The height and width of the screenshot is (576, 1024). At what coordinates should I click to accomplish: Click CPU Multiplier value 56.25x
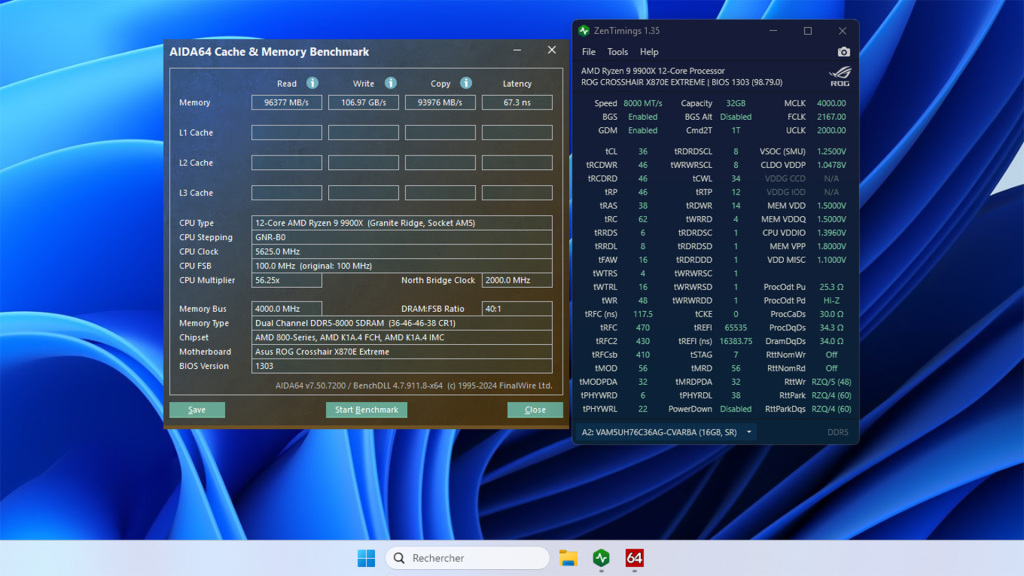(x=287, y=280)
